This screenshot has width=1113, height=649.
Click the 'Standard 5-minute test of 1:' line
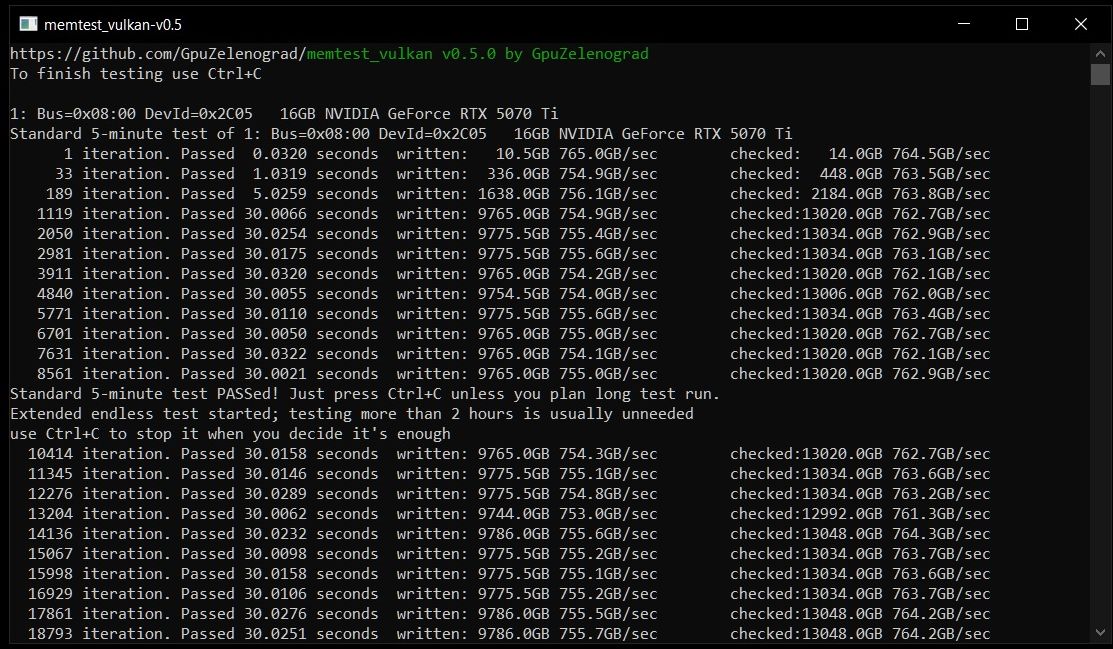(x=401, y=133)
